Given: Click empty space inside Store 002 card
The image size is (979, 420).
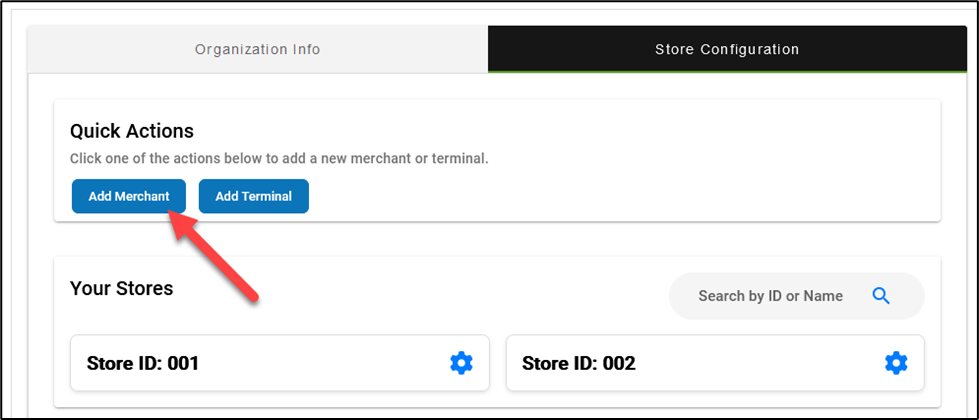Looking at the screenshot, I should (x=760, y=363).
